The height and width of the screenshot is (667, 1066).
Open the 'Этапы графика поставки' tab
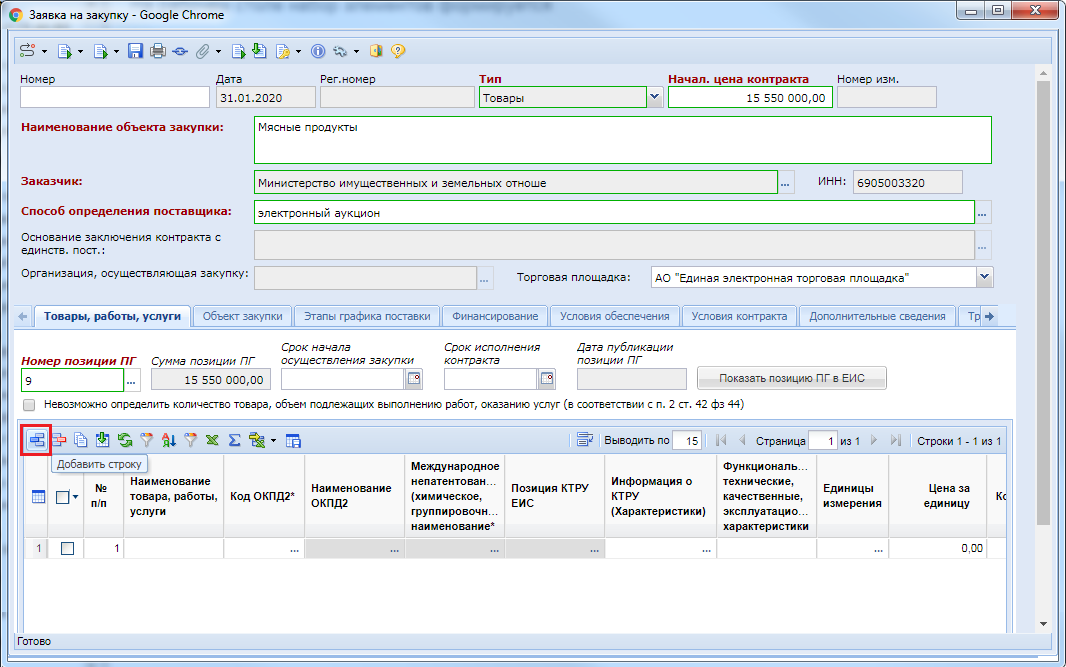[x=367, y=316]
